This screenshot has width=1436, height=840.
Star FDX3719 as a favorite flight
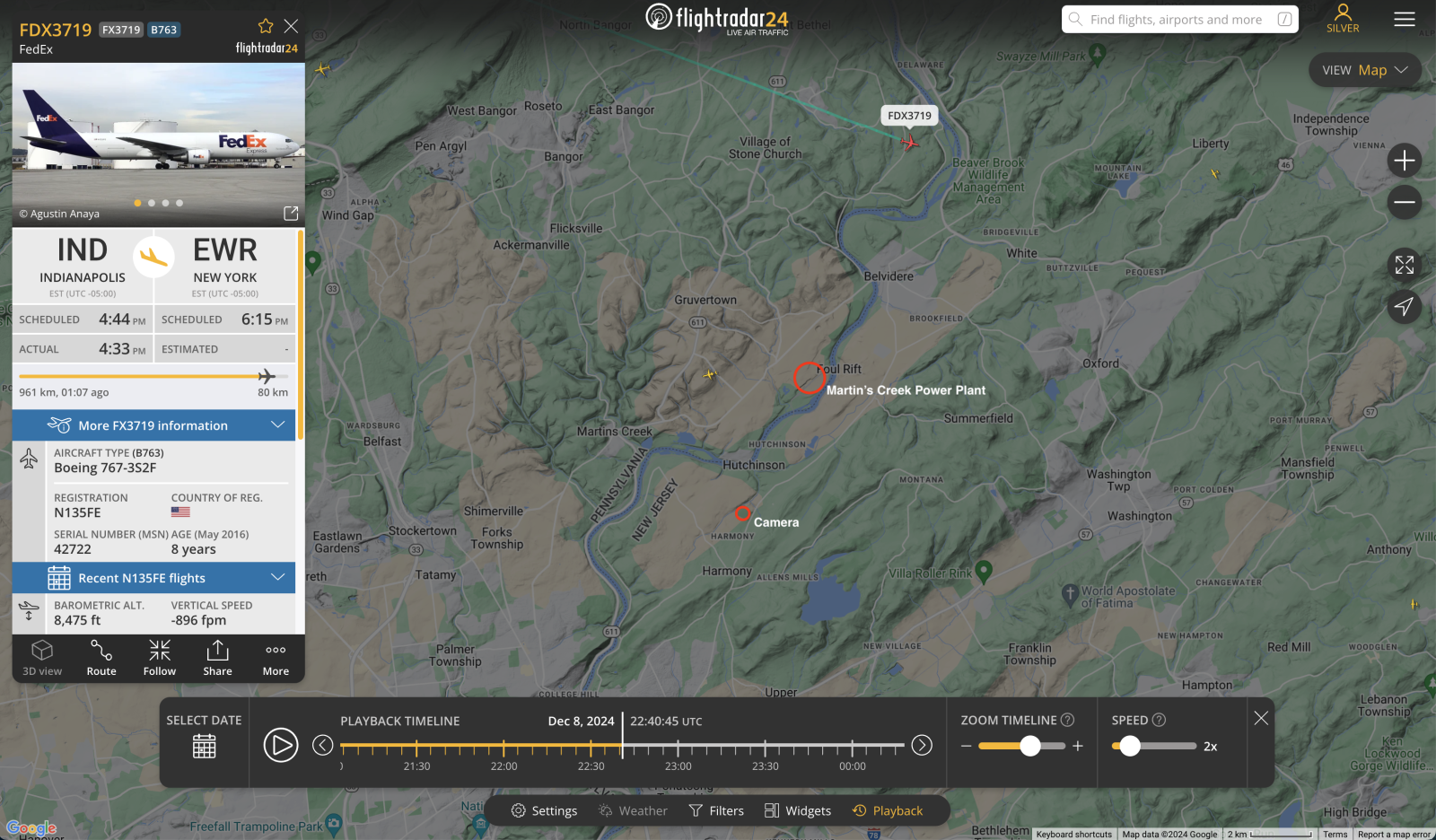coord(265,26)
